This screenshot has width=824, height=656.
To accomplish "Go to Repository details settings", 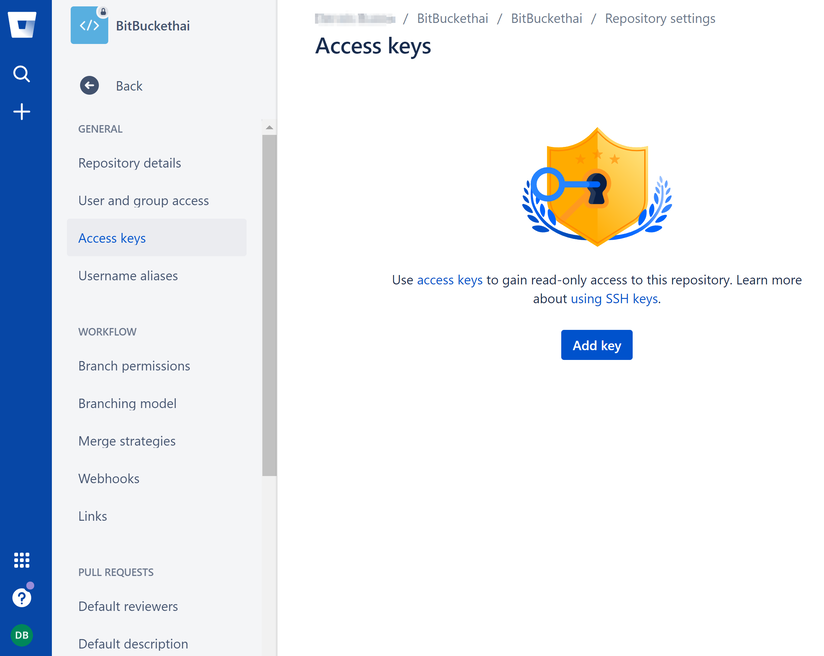I will [130, 163].
